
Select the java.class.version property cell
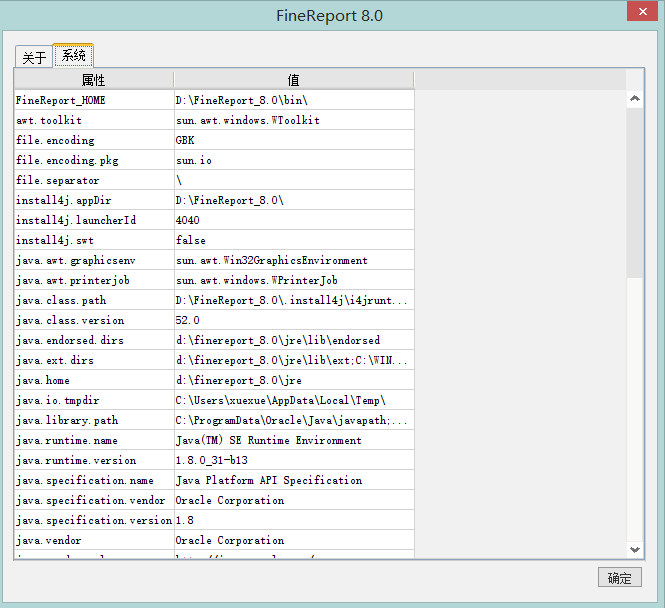94,320
